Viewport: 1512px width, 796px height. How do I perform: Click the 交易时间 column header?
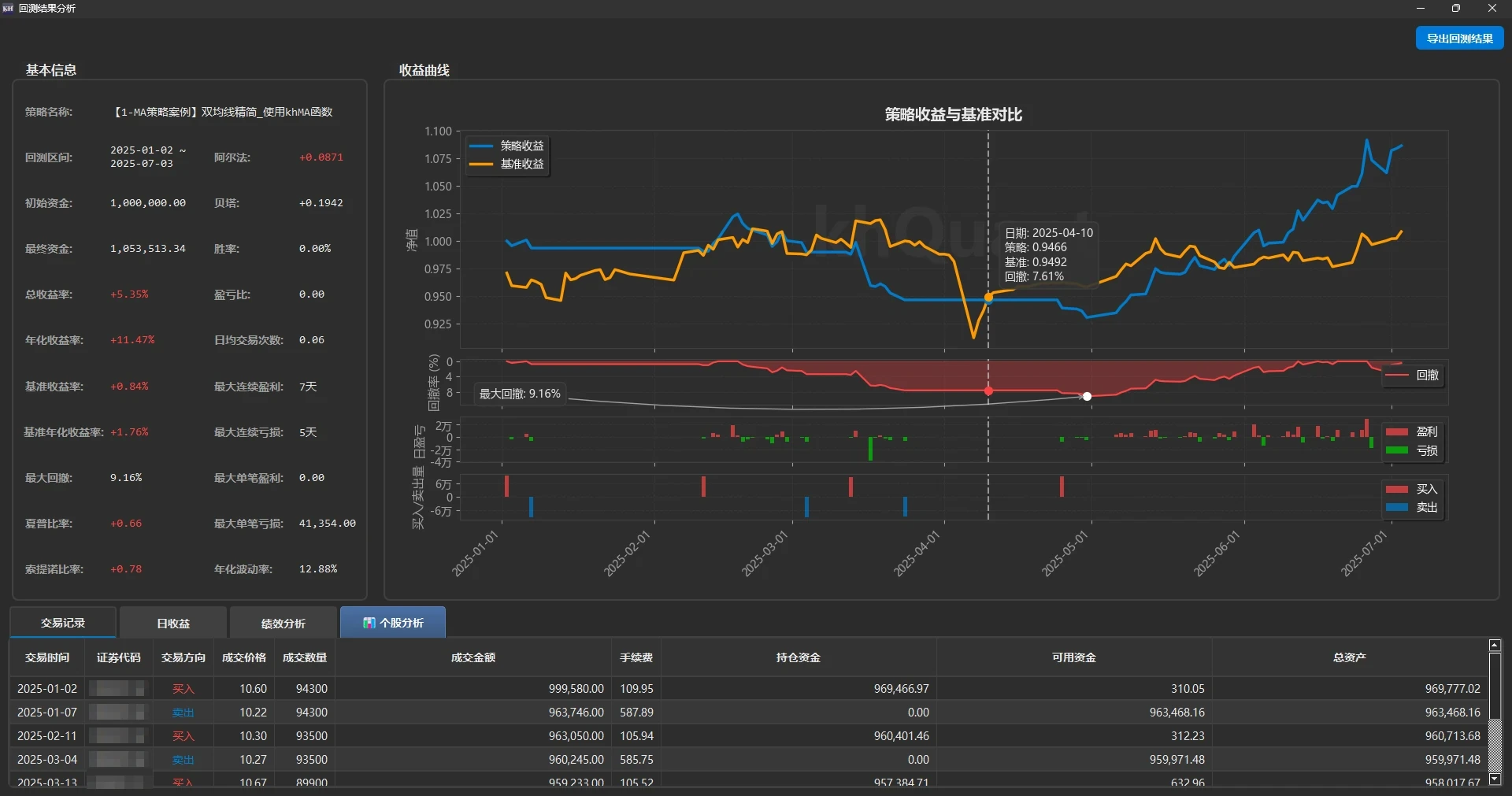47,657
